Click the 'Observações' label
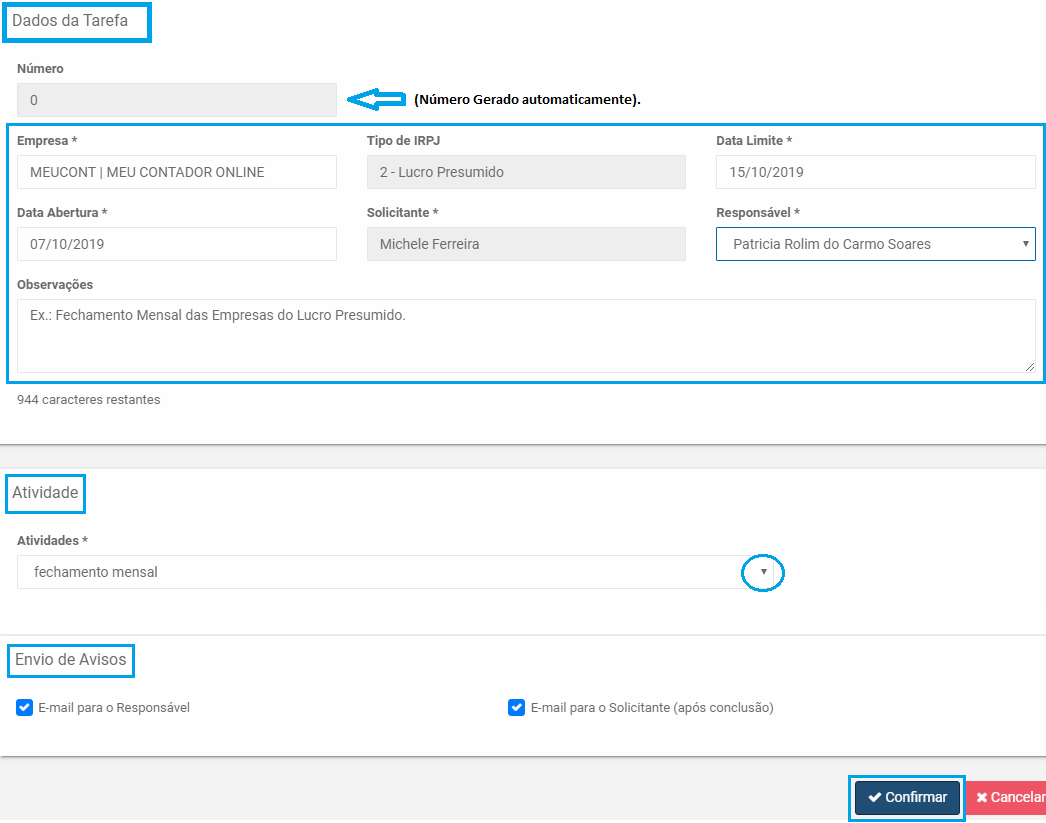Image resolution: width=1046 pixels, height=823 pixels. click(x=55, y=285)
